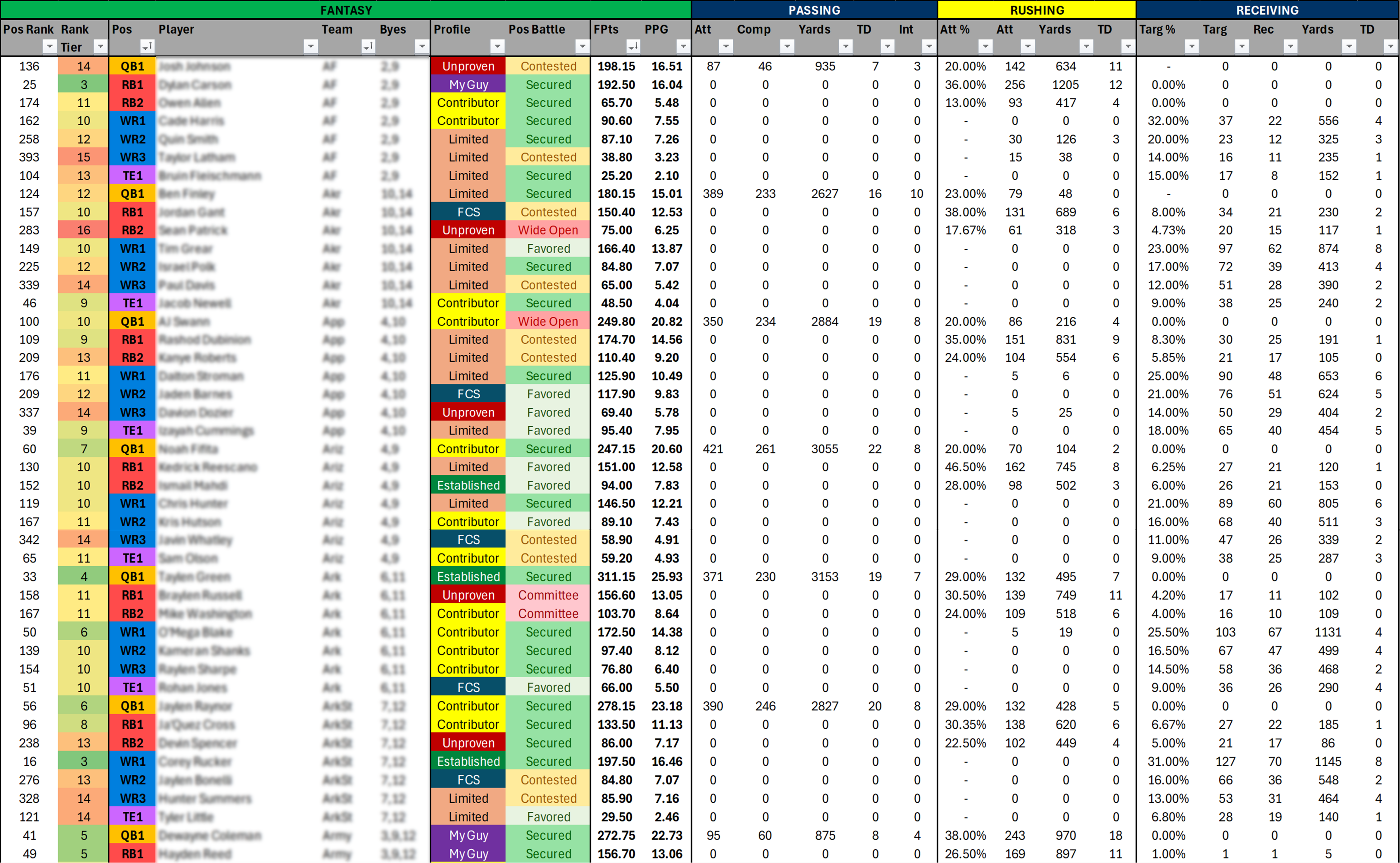Select the PPG cell showing 25.93
This screenshot has width=1400, height=863.
(666, 577)
